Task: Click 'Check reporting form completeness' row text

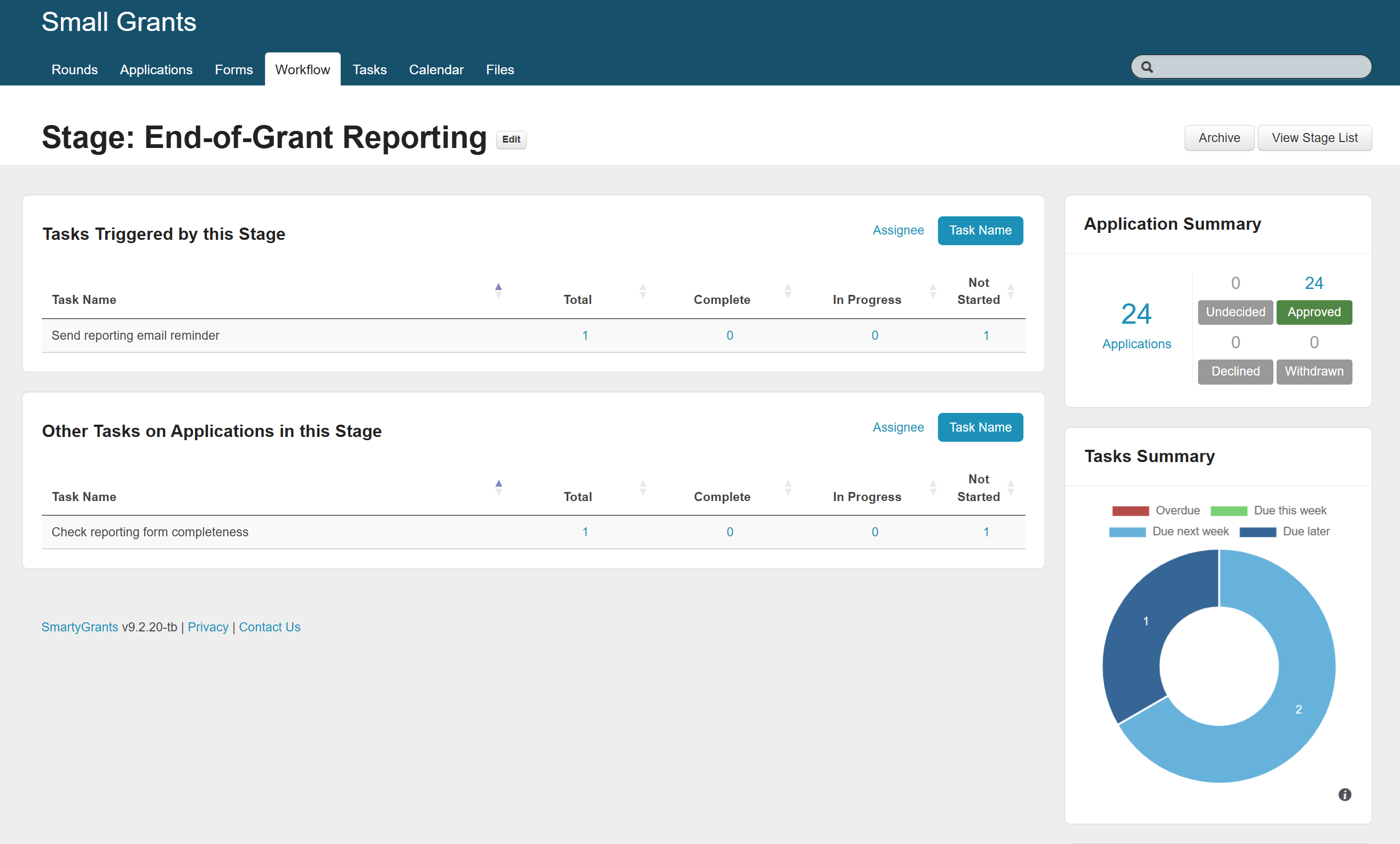Action: tap(150, 532)
